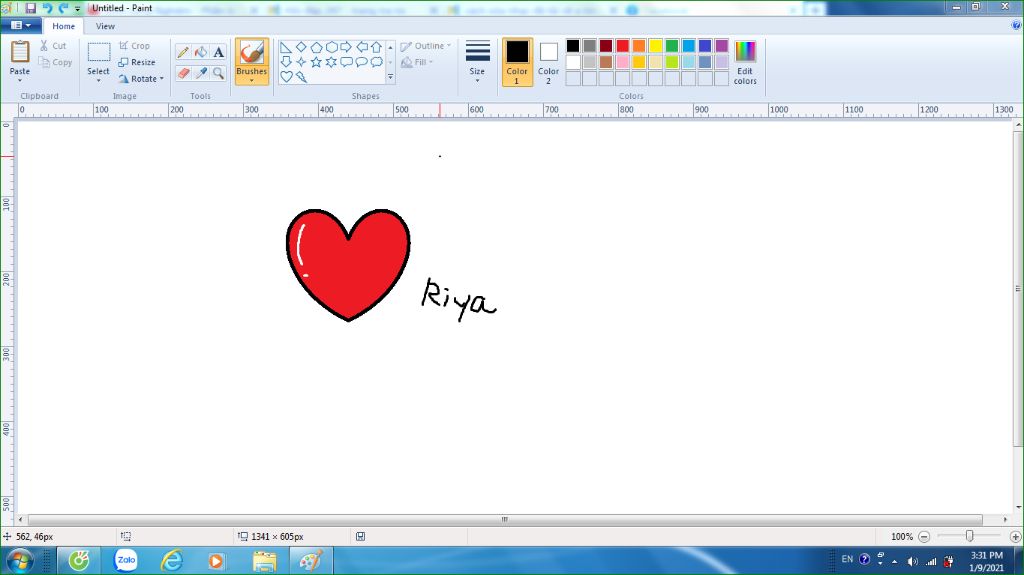The width and height of the screenshot is (1024, 575).
Task: Switch to the Home tab
Action: click(x=63, y=26)
